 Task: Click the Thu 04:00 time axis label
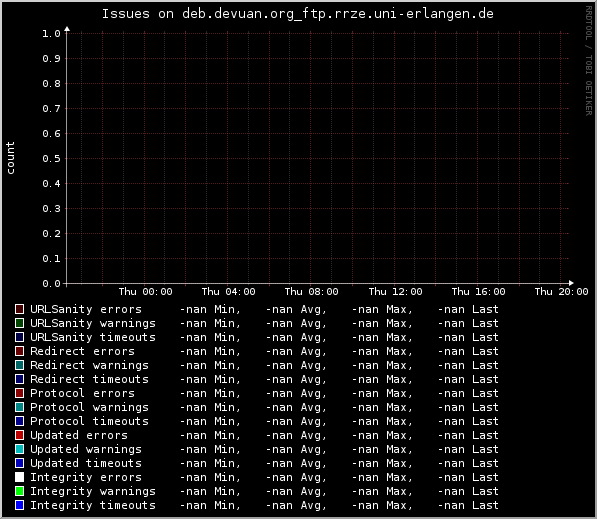tap(228, 292)
